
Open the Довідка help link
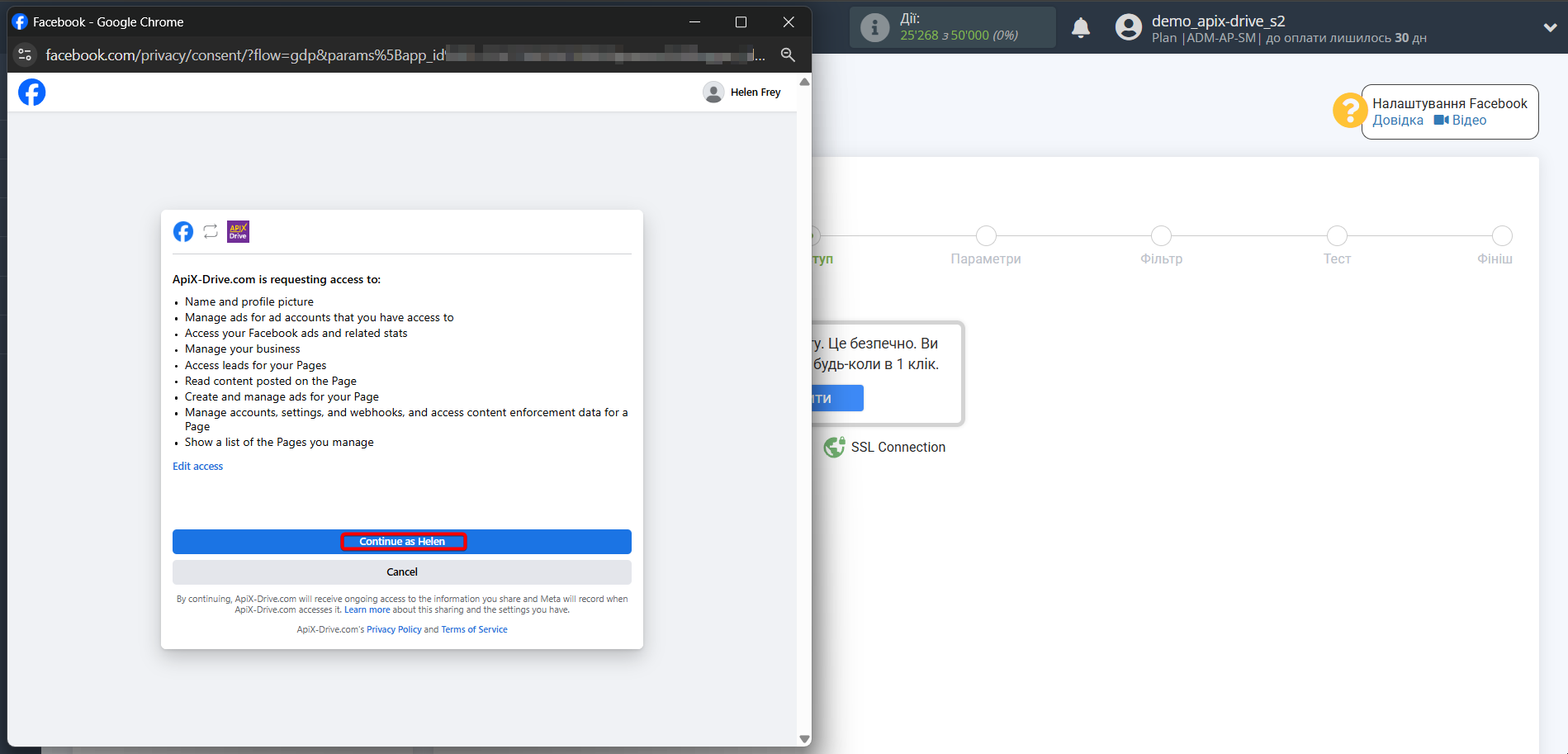tap(1398, 121)
